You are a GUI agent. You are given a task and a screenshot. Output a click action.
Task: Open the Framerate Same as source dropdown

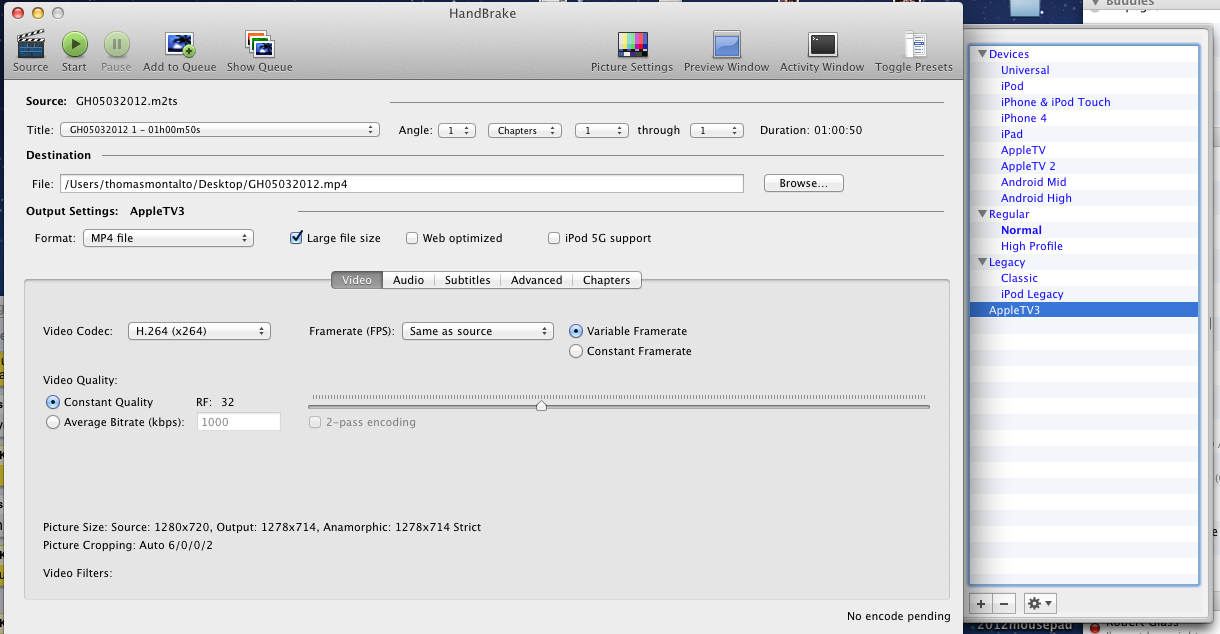tap(478, 331)
